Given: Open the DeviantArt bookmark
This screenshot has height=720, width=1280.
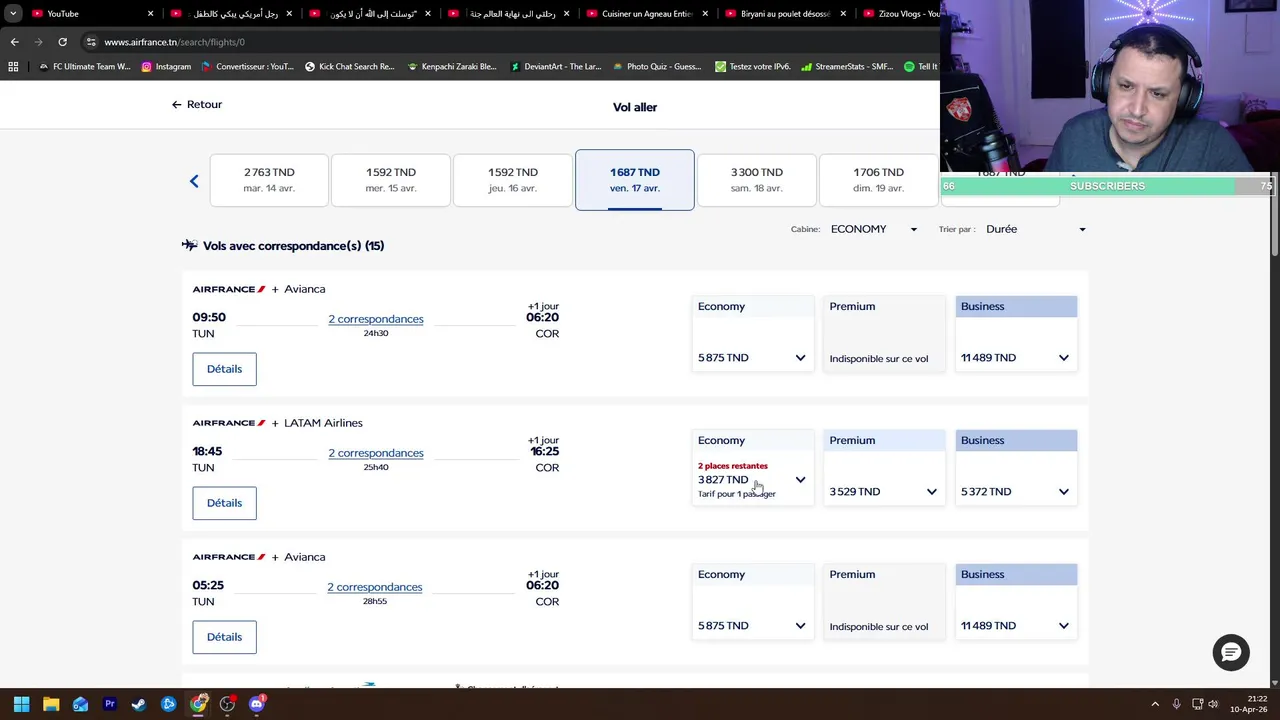Looking at the screenshot, I should tap(556, 66).
